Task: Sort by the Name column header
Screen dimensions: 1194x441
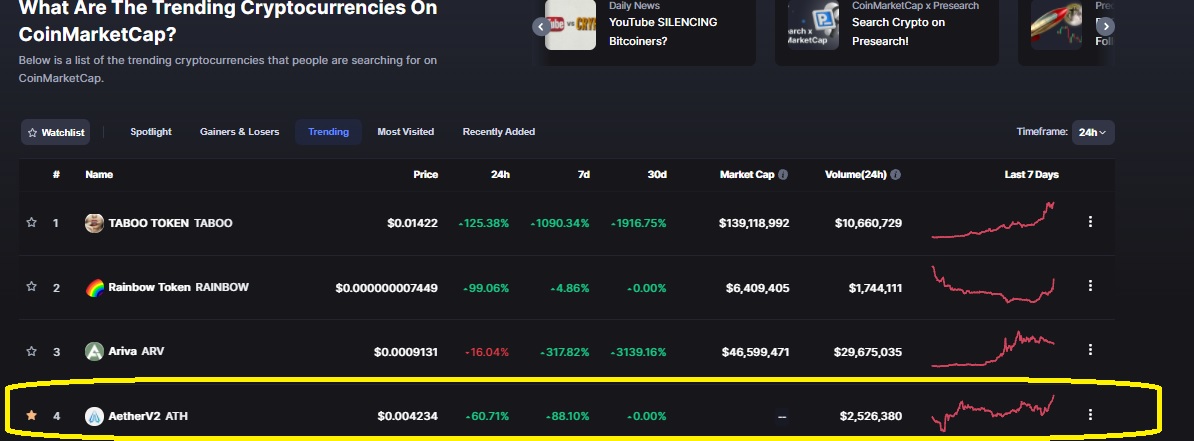Action: click(99, 174)
